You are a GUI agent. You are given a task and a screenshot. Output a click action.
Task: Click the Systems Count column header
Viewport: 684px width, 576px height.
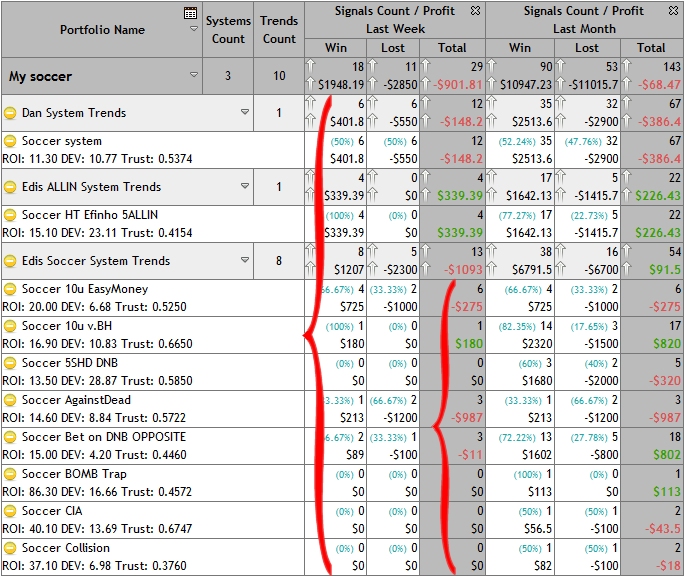coord(228,29)
